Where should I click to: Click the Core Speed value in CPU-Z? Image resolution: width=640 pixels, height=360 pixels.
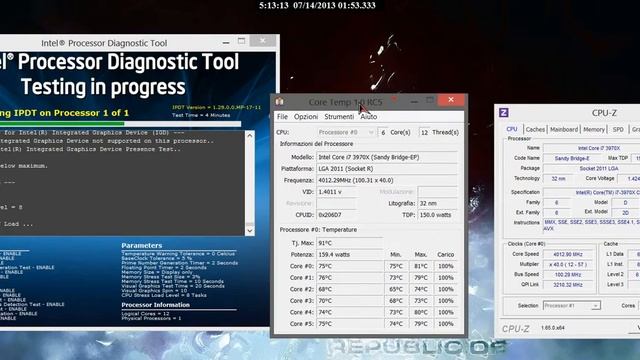568,254
